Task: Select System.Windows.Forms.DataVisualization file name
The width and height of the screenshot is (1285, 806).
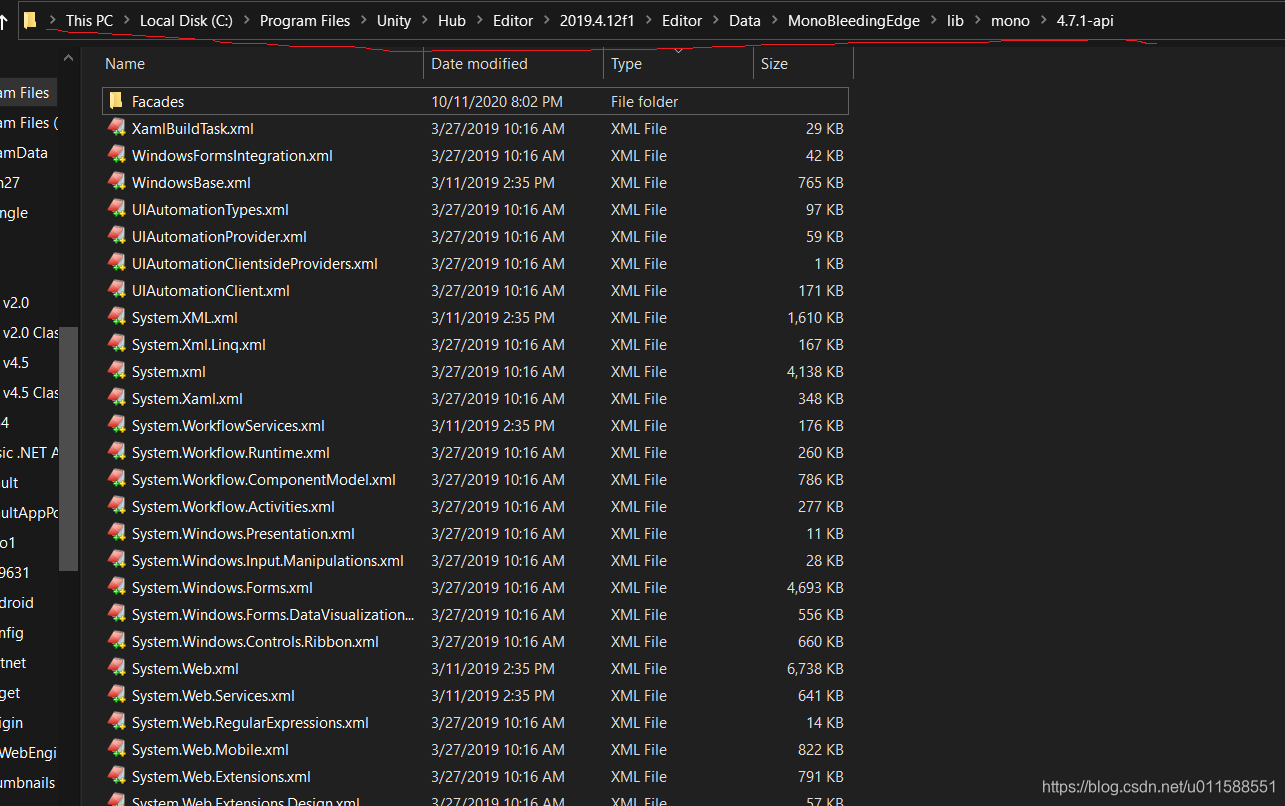Action: [272, 614]
